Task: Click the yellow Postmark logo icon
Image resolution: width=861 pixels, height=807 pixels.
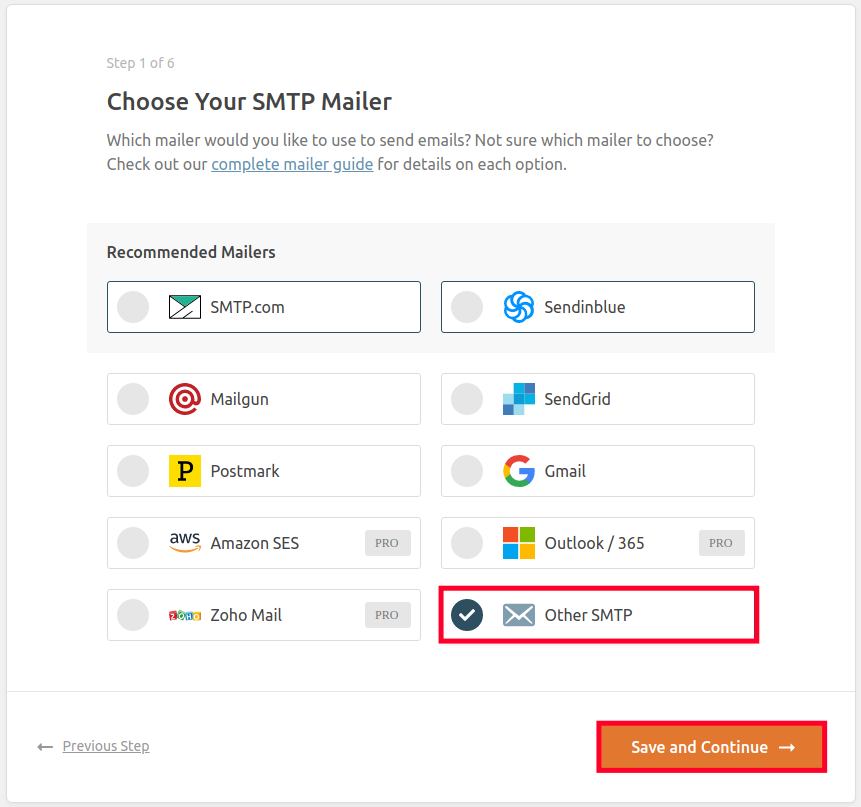Action: (x=185, y=471)
